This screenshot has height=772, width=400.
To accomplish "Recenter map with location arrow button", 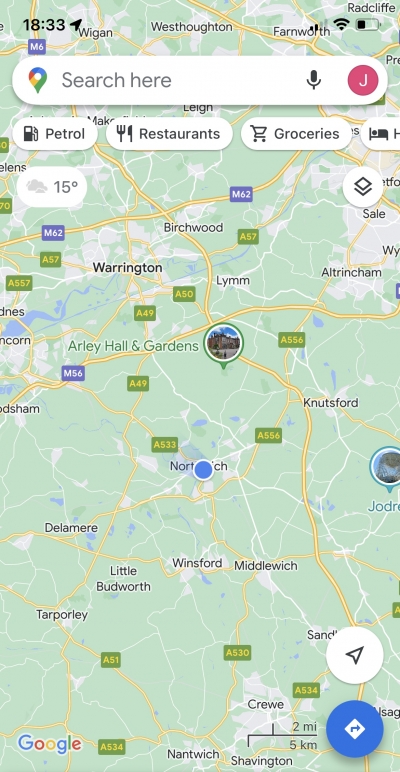I will (x=355, y=655).
